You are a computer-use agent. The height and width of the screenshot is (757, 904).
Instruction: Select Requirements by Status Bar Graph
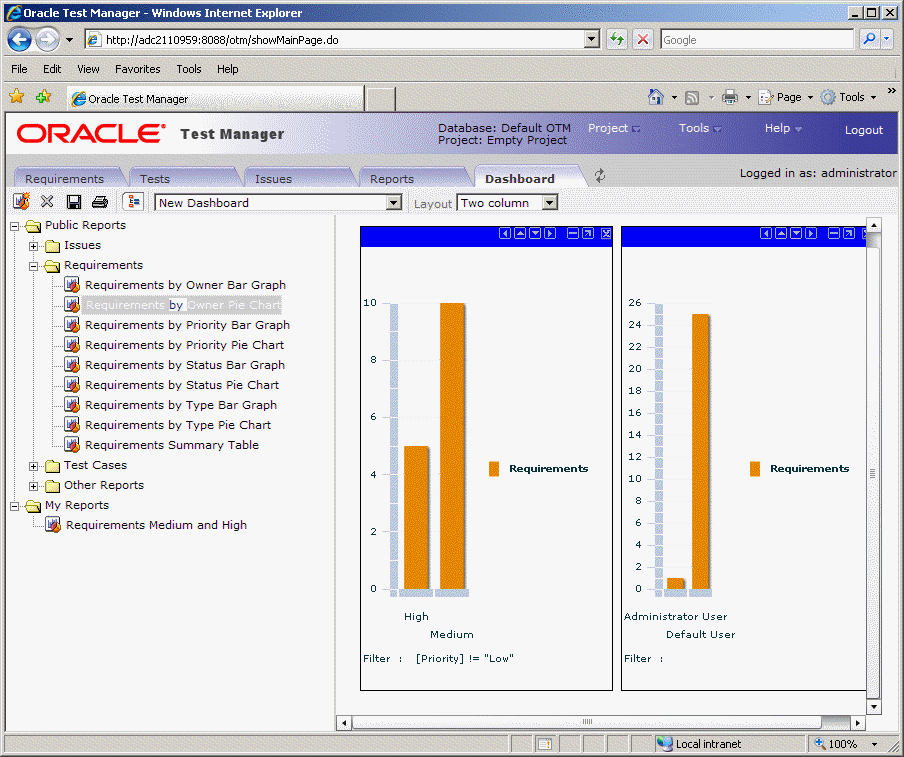pyautogui.click(x=184, y=365)
